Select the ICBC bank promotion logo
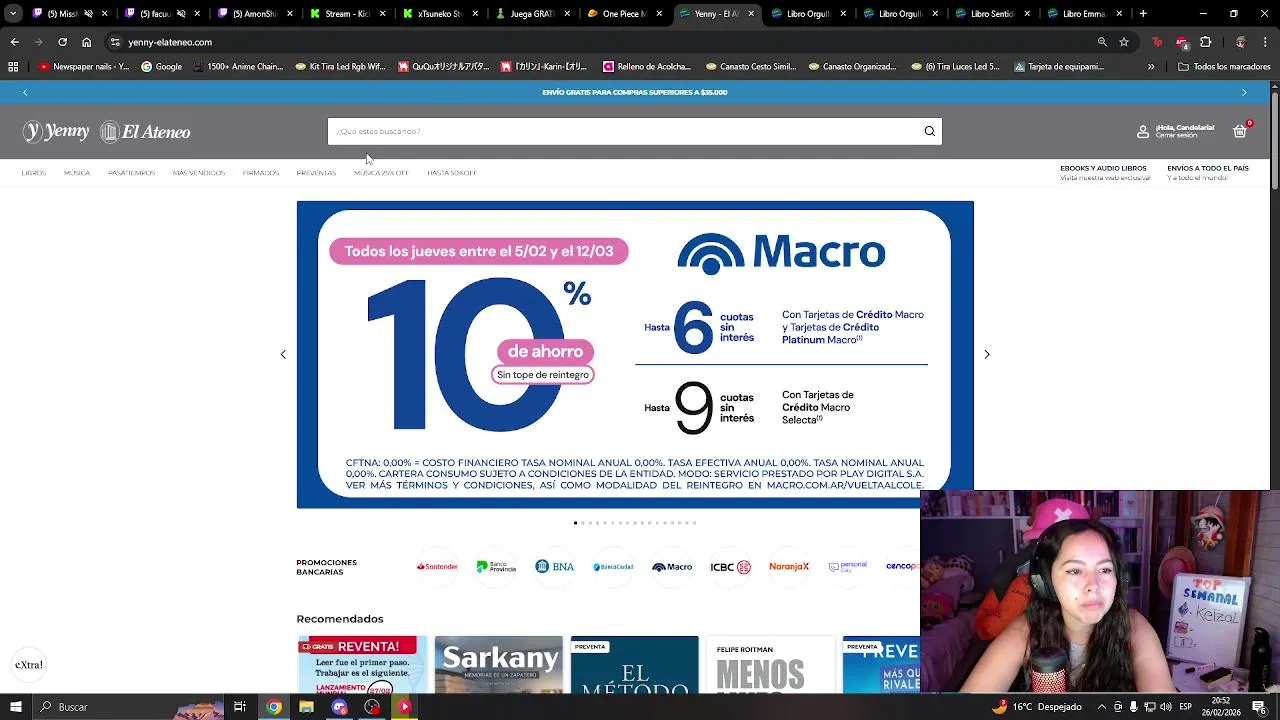1280x720 pixels. [x=730, y=566]
